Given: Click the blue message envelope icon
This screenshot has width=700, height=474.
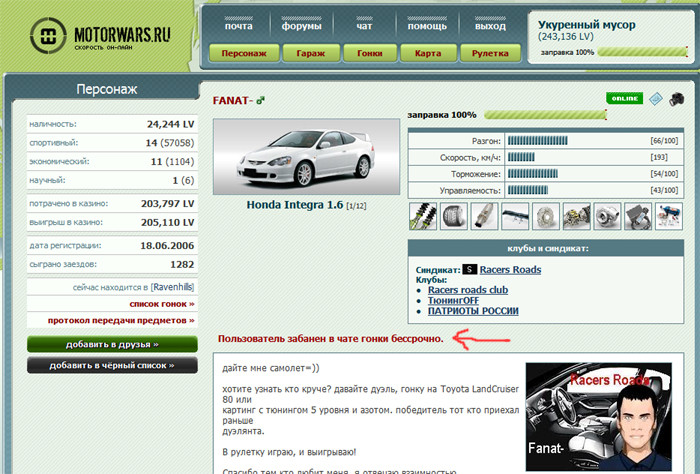Looking at the screenshot, I should coord(655,99).
